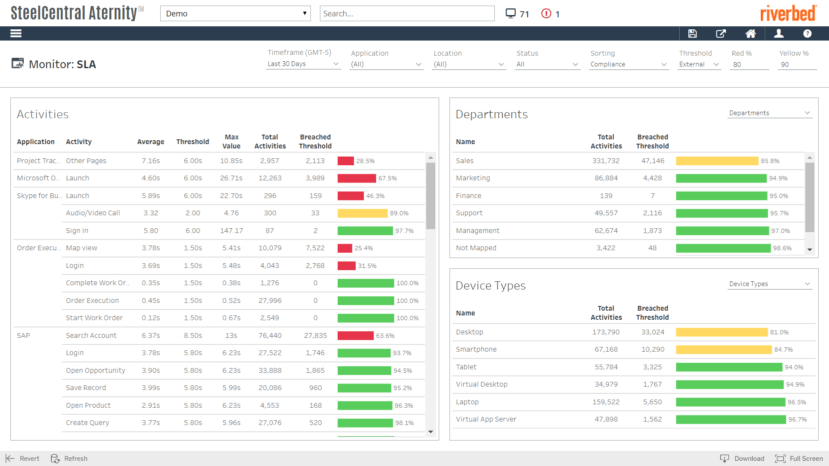Open the hamburger navigation menu

(16, 33)
